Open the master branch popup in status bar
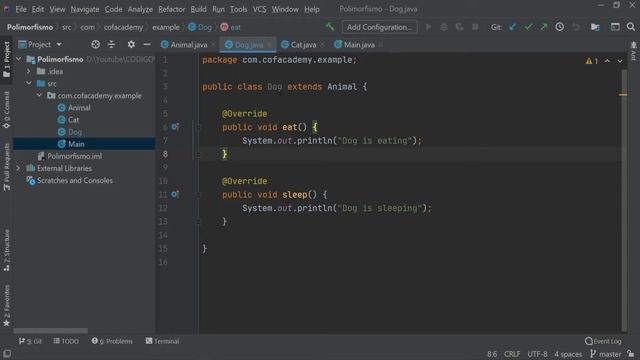The height and width of the screenshot is (360, 640). (x=606, y=354)
